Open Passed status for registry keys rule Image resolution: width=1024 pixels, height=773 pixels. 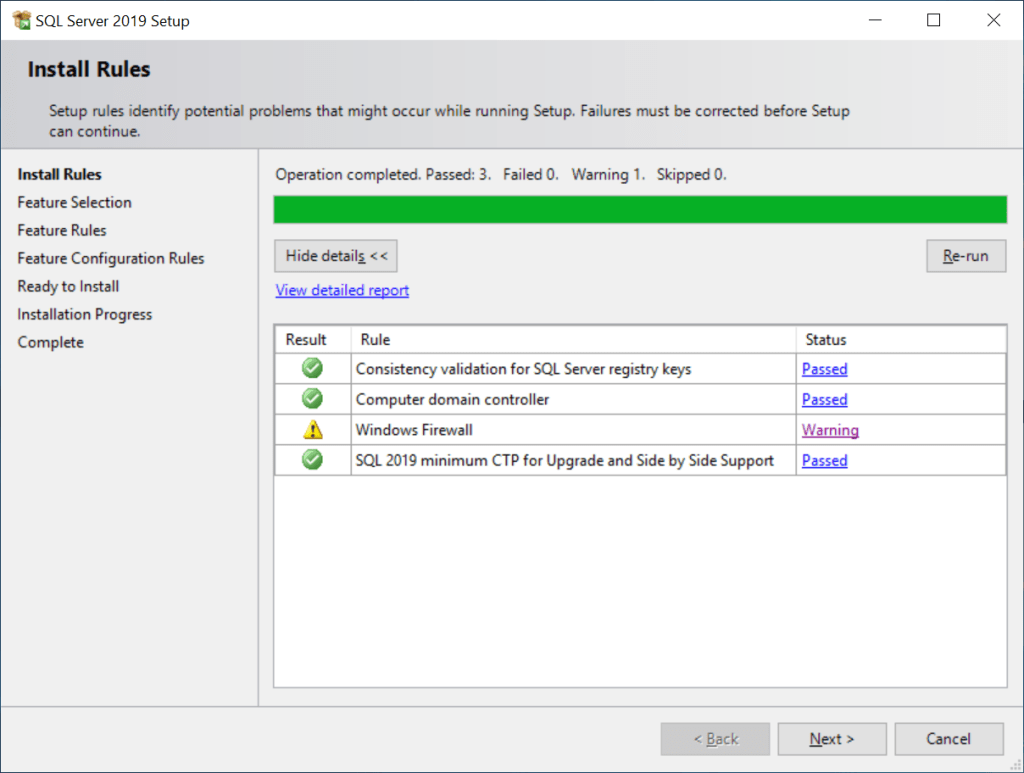tap(824, 369)
